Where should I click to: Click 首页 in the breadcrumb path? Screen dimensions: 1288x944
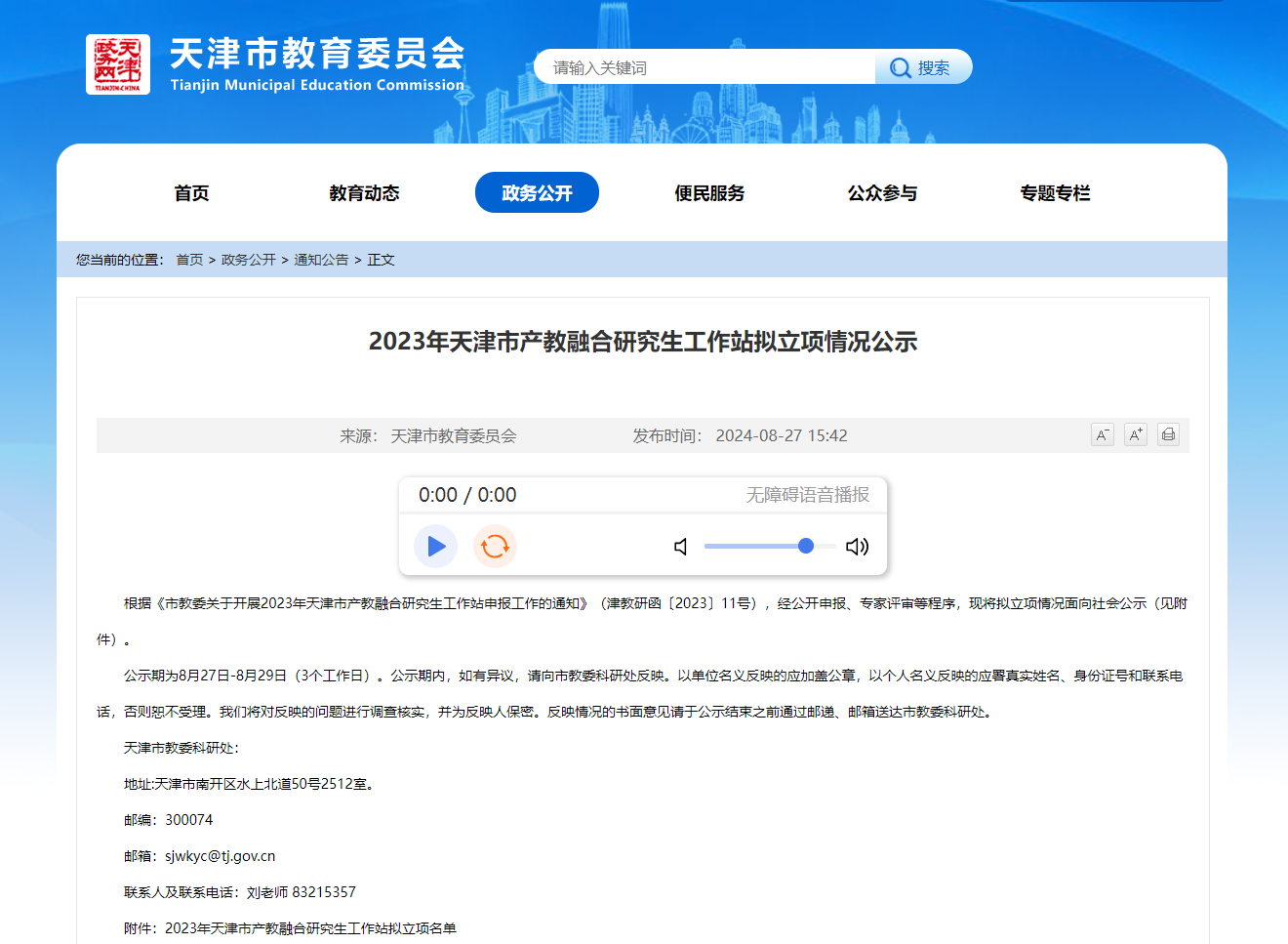(189, 260)
